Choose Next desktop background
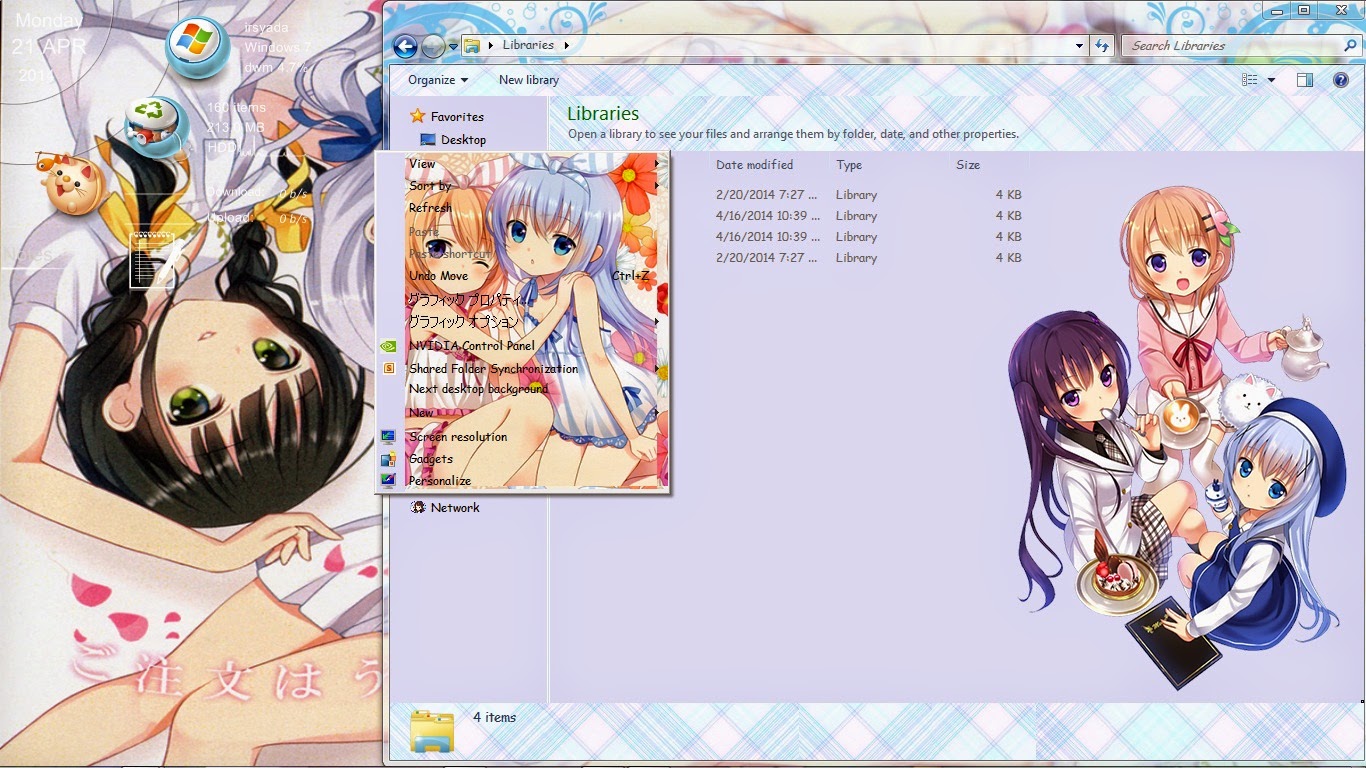 522,389
